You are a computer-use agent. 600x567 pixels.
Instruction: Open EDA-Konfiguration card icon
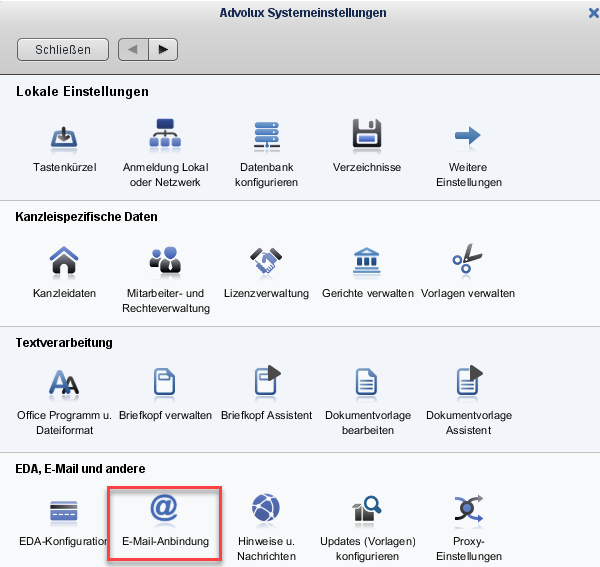(64, 511)
